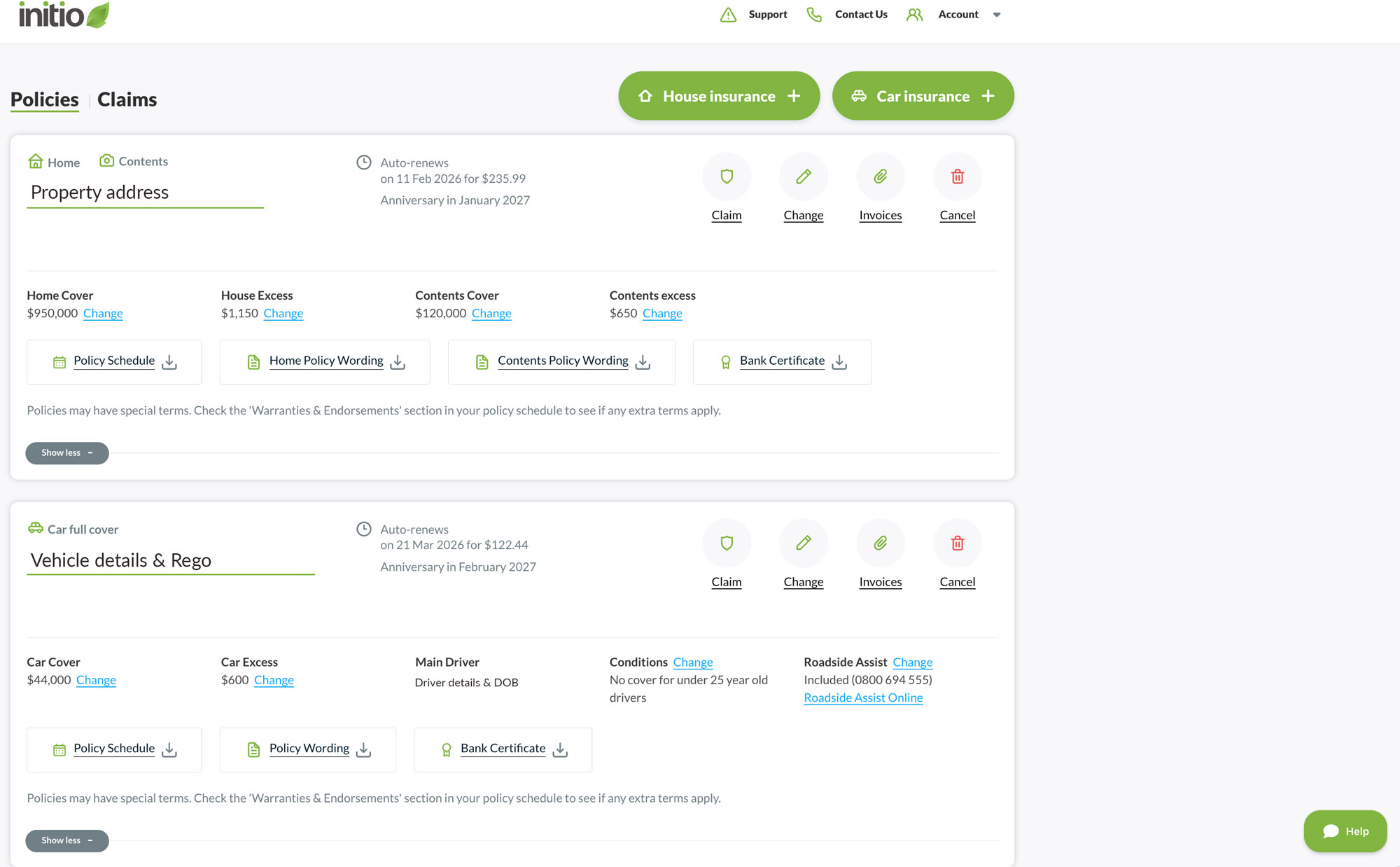Click the red trash Cancel icon on the car policy
The image size is (1400, 867).
(x=957, y=543)
